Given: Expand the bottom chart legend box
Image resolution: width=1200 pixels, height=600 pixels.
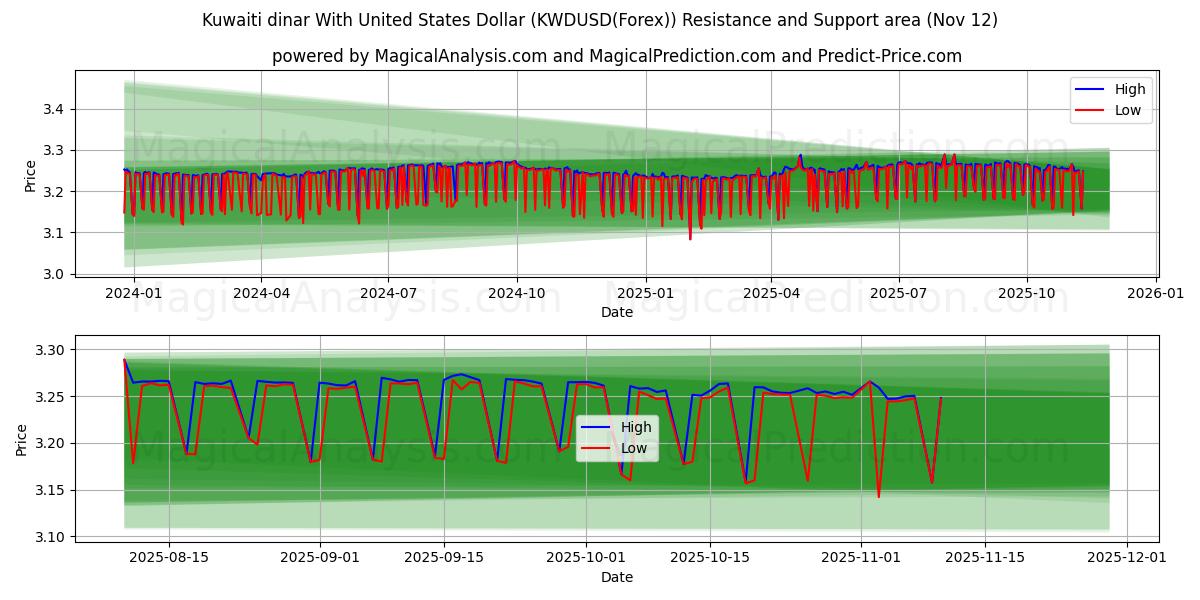Looking at the screenshot, I should (x=618, y=437).
